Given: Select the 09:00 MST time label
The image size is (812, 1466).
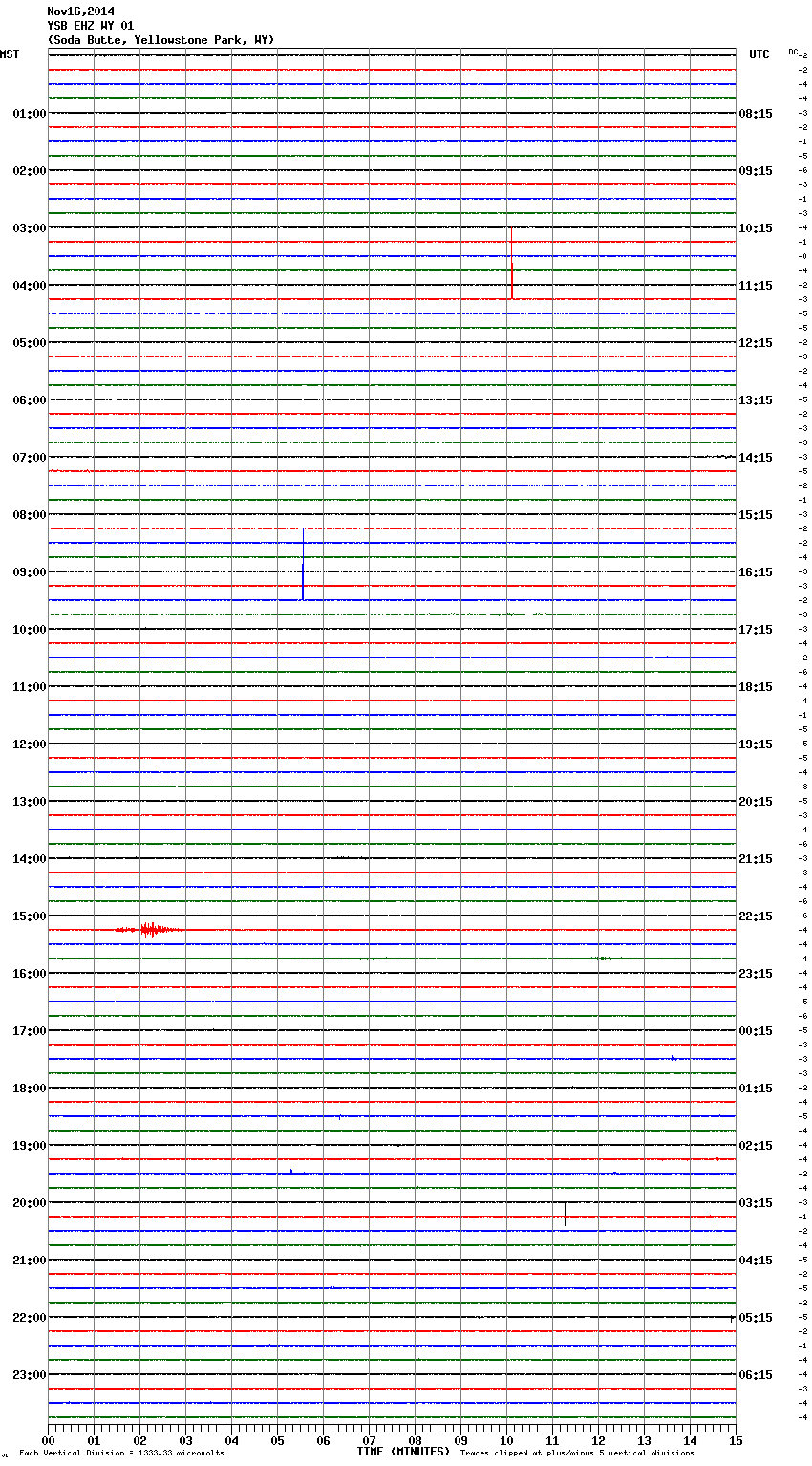Looking at the screenshot, I should pos(30,572).
